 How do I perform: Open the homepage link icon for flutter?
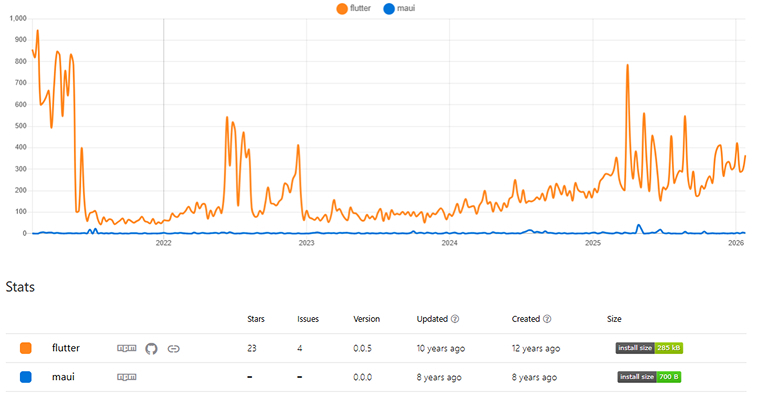pyautogui.click(x=174, y=348)
